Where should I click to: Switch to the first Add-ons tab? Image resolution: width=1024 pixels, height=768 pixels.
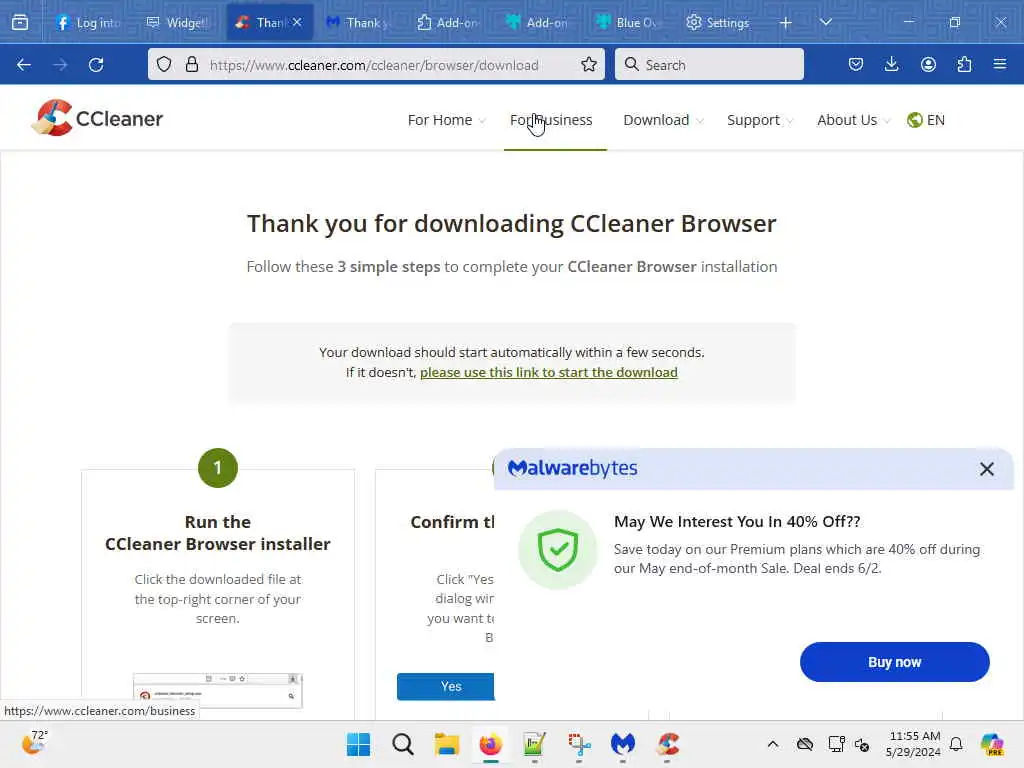448,23
